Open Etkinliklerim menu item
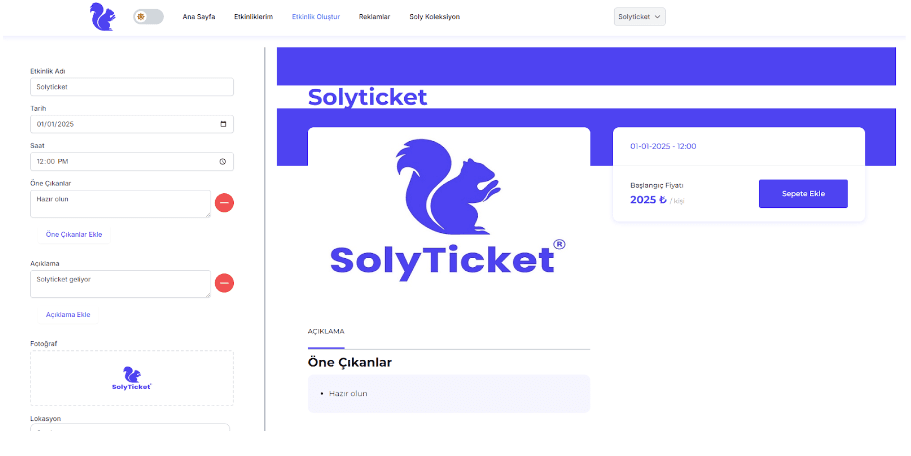The image size is (911, 456). point(253,17)
